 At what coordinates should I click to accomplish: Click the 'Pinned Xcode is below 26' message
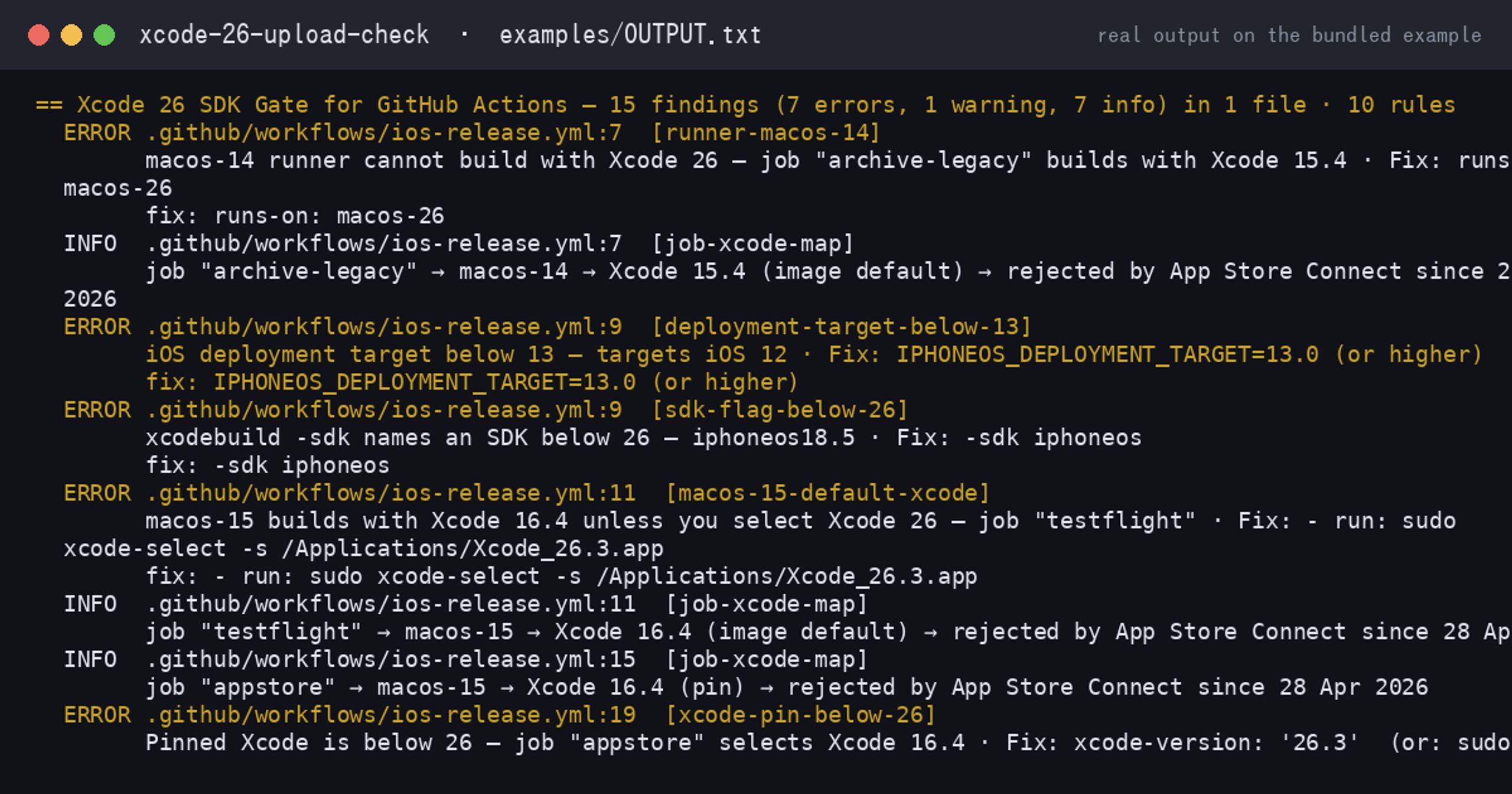click(x=829, y=743)
